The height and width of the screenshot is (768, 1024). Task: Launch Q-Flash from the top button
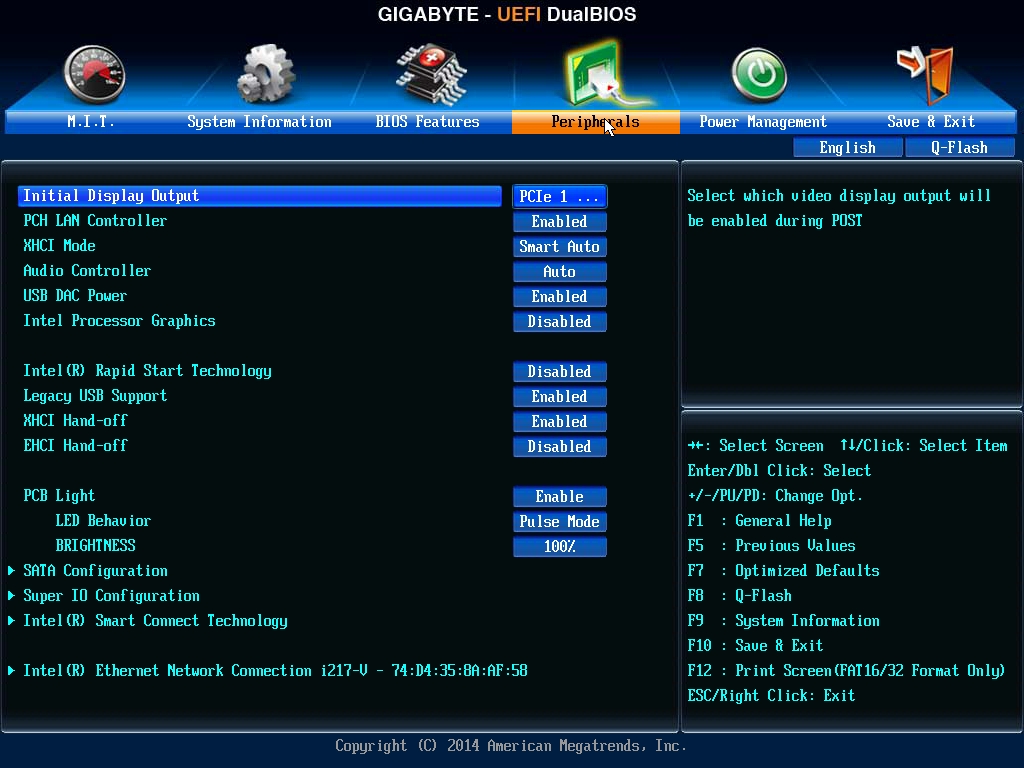click(959, 148)
